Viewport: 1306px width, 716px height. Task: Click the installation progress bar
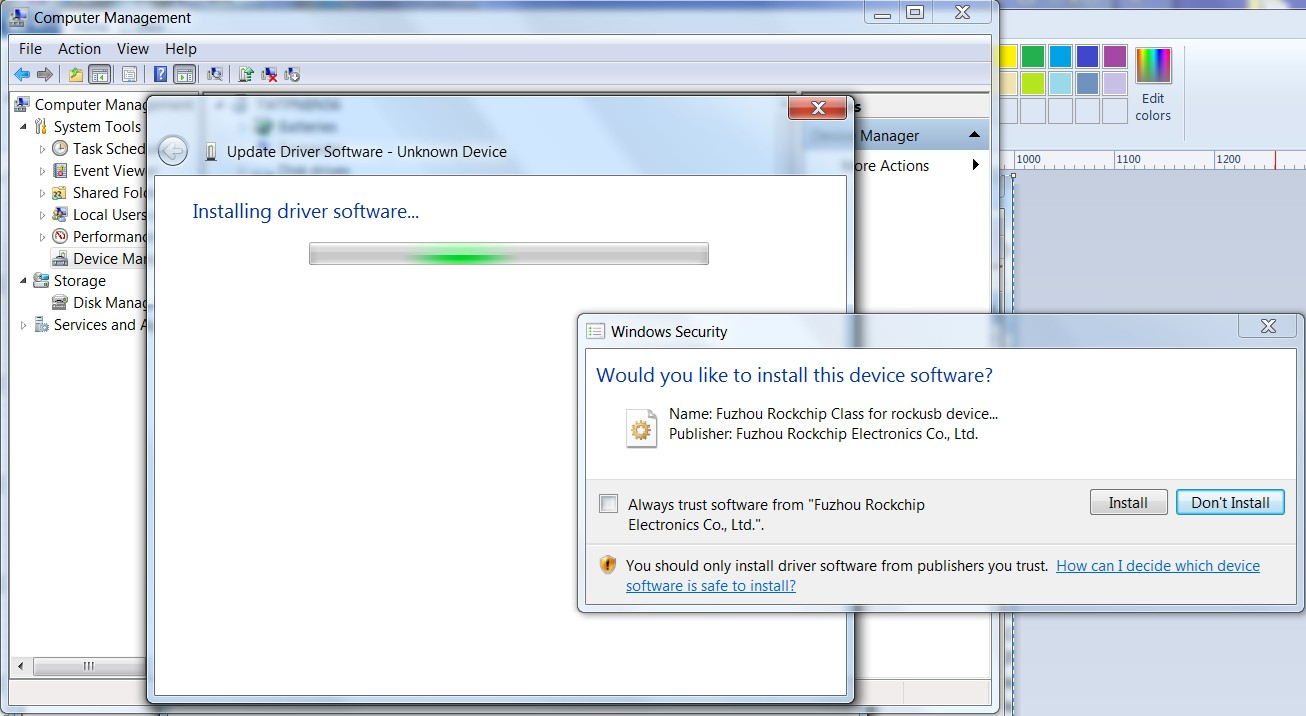click(x=509, y=254)
